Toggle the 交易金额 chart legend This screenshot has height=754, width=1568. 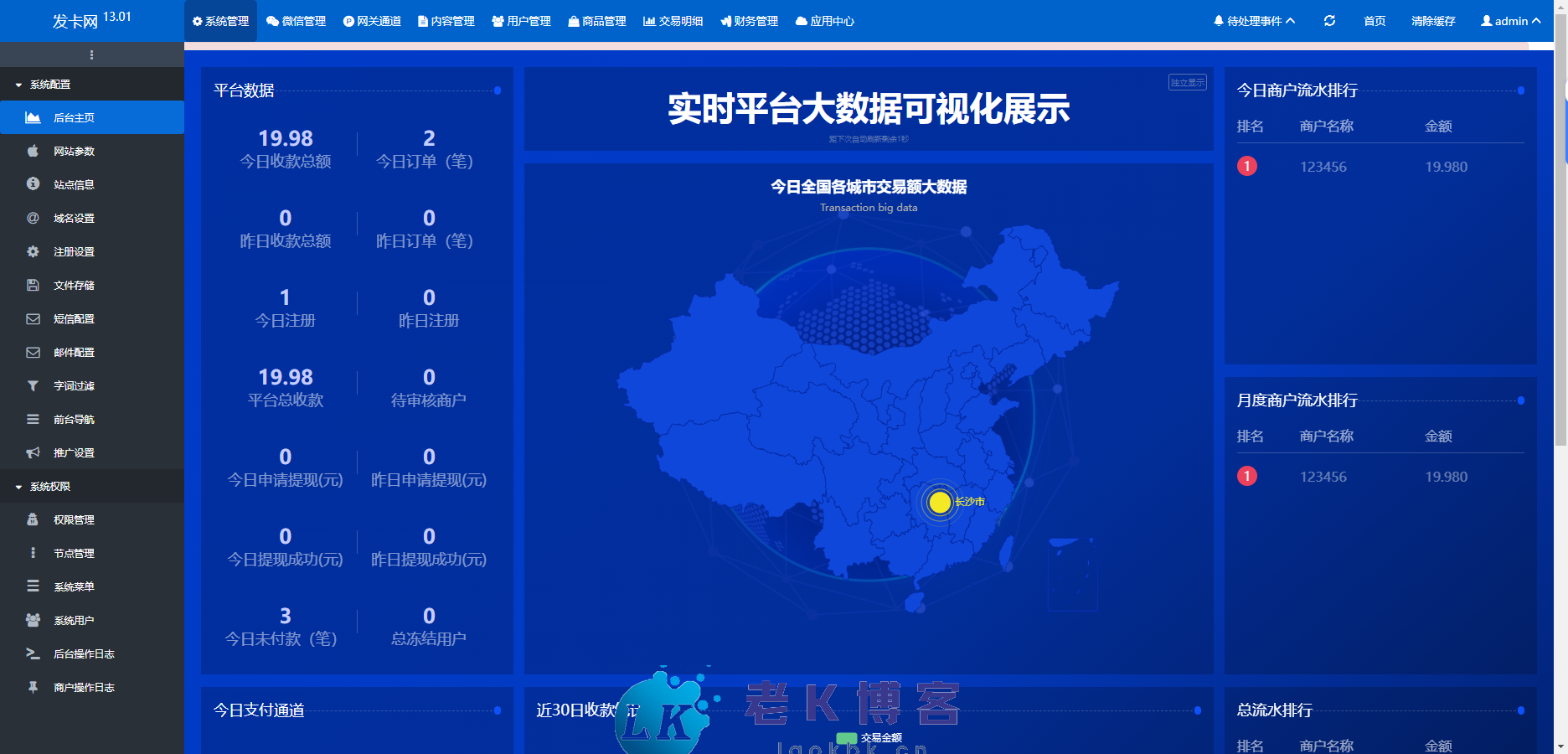[x=869, y=738]
